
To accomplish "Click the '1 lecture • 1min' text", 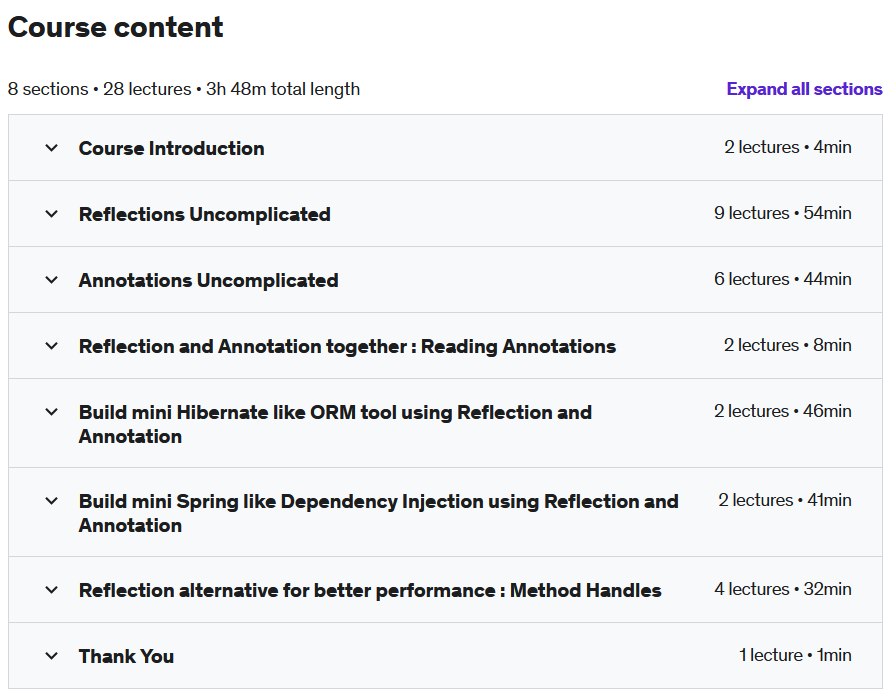I will click(795, 655).
